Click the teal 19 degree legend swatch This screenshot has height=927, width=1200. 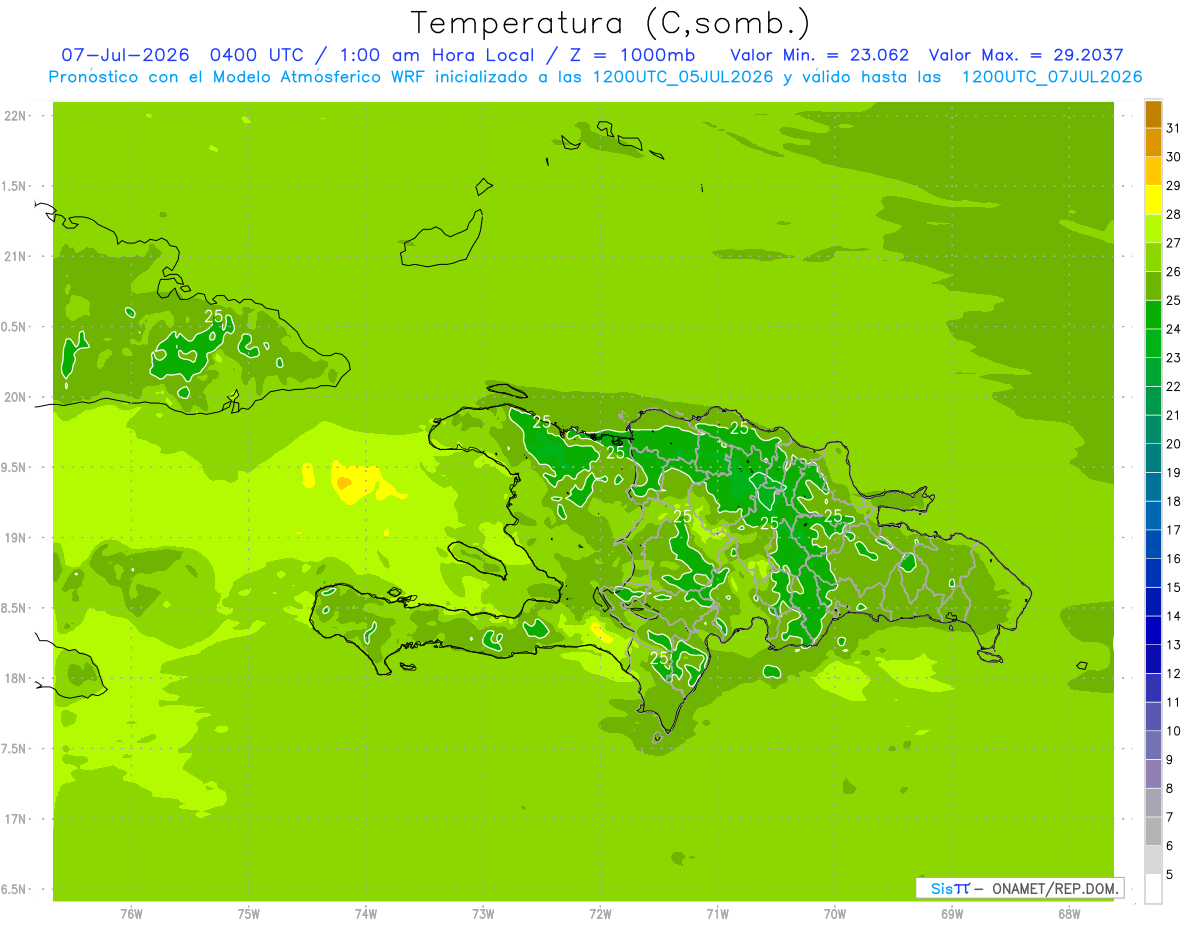(x=1153, y=458)
